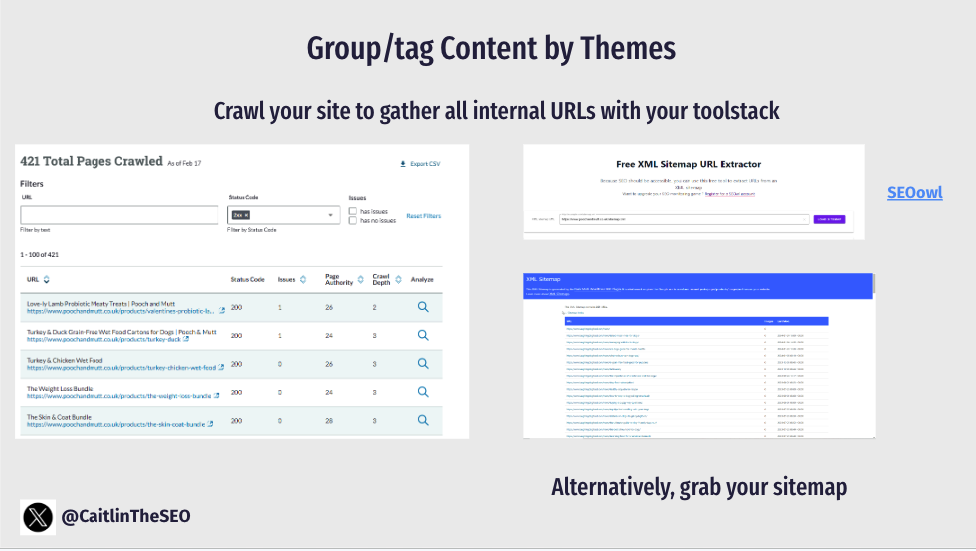Screen dimensions: 976x551
Task: Expand the Status Code filter dropdown
Action: click(331, 215)
